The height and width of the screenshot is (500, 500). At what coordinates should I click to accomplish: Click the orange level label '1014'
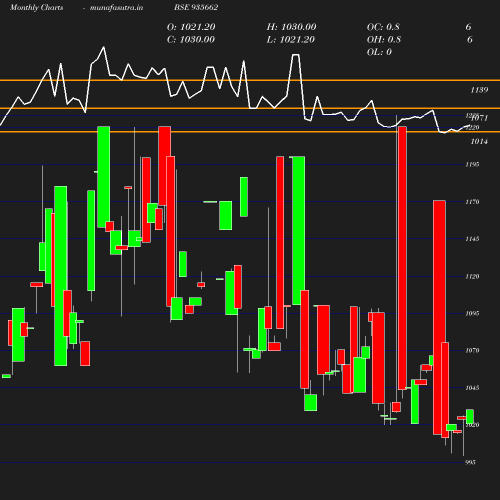pos(479,142)
